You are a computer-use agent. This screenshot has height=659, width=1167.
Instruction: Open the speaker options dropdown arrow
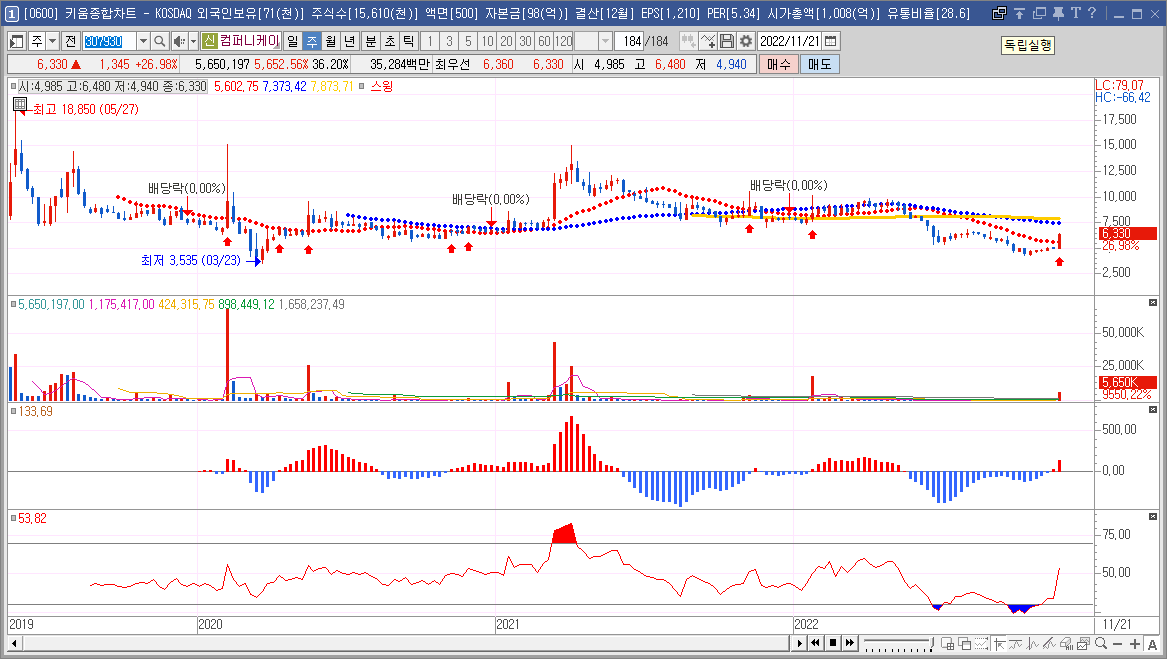click(x=194, y=42)
